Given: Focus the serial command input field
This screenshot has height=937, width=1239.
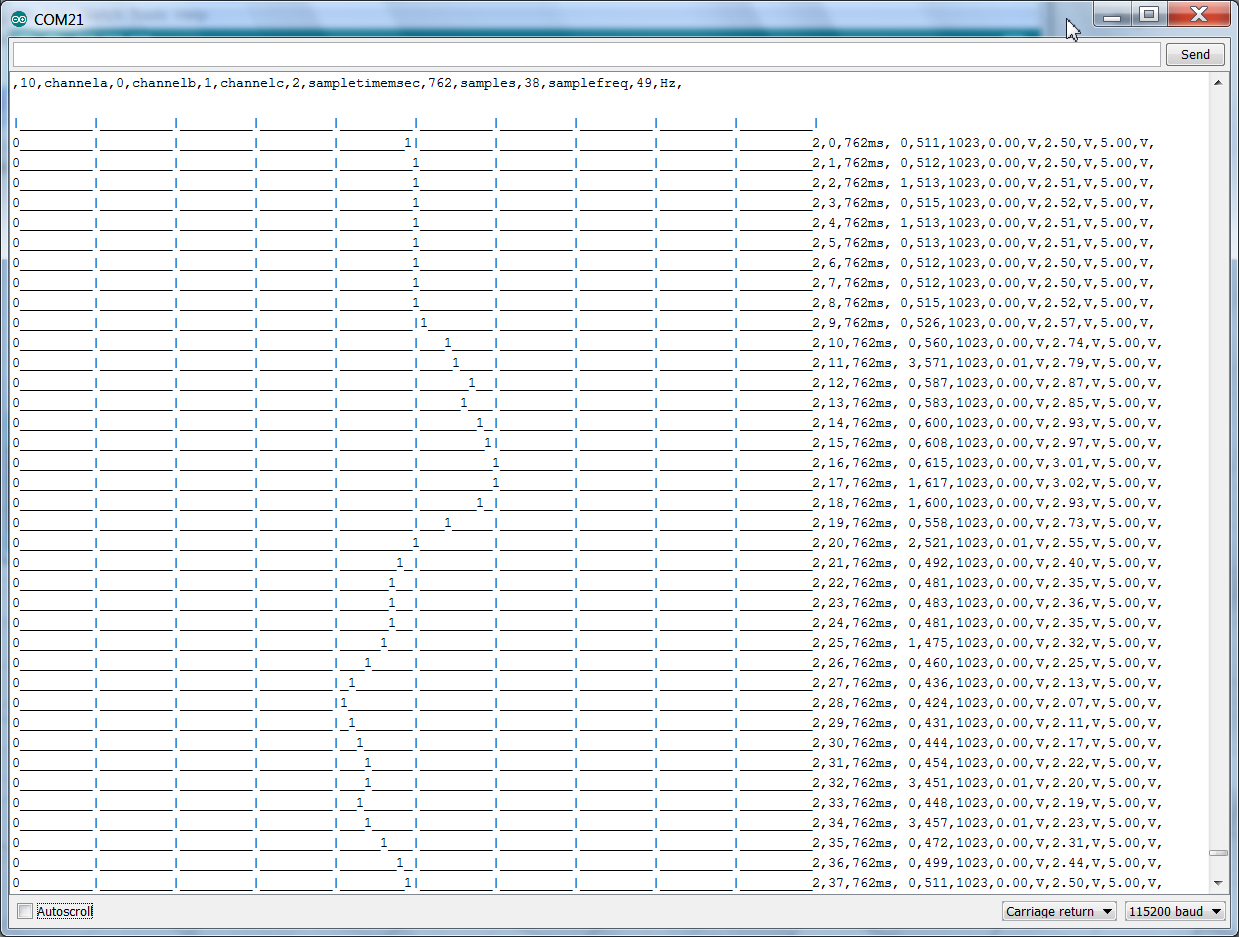Looking at the screenshot, I should (x=586, y=54).
